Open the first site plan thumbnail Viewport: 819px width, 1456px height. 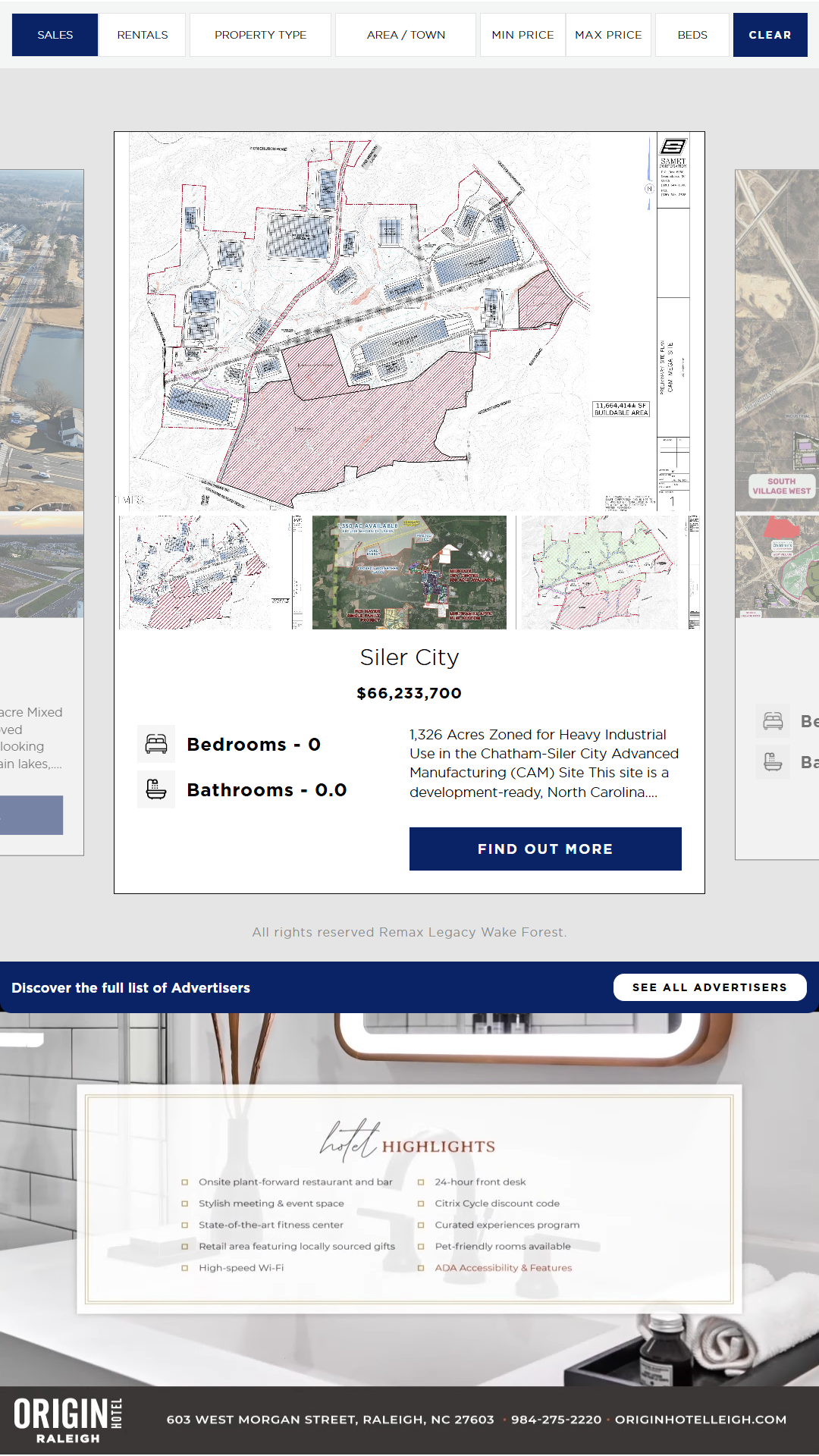coord(212,573)
